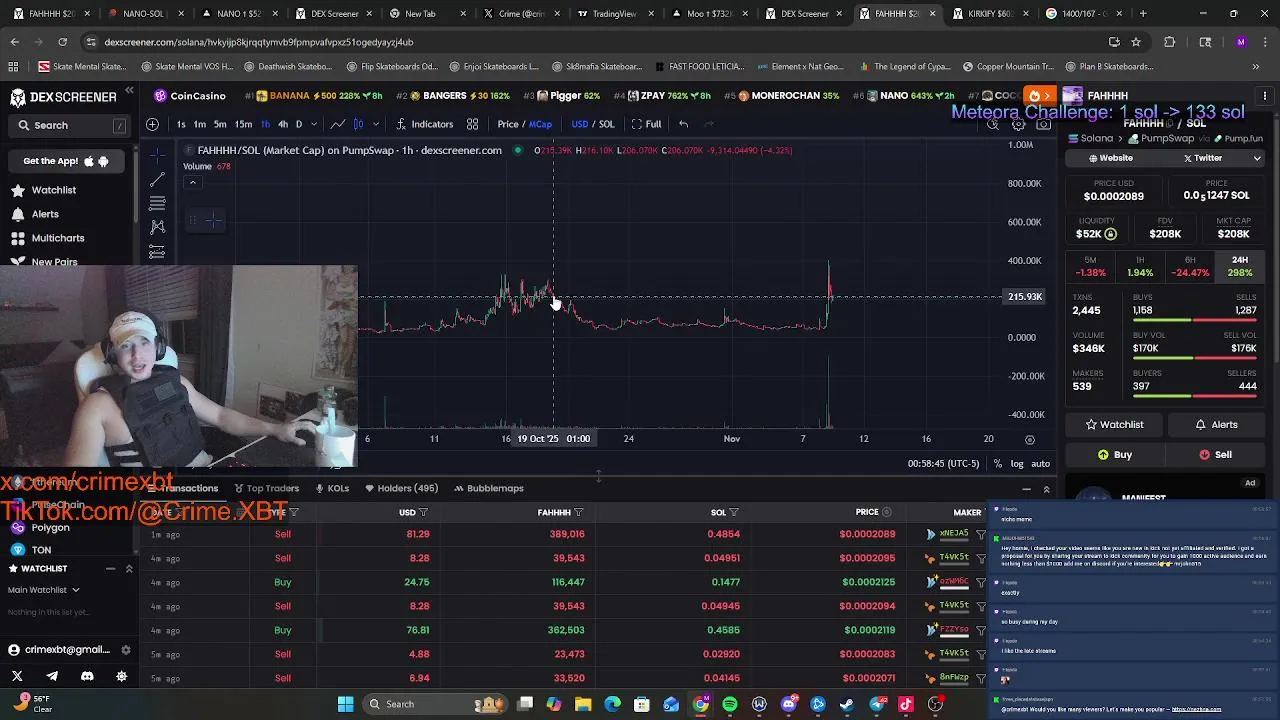This screenshot has width=1280, height=720.
Task: Focus the DEX Screener search field
Action: 68,125
